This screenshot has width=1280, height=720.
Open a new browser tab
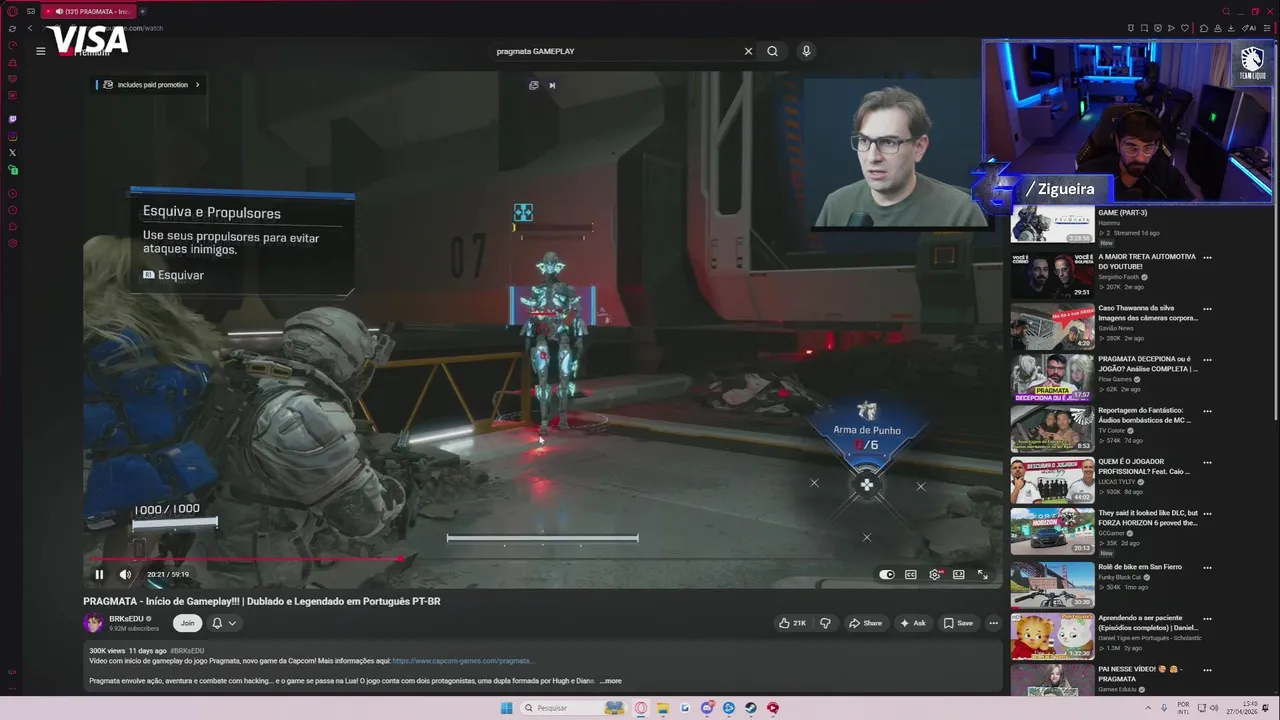pyautogui.click(x=142, y=11)
